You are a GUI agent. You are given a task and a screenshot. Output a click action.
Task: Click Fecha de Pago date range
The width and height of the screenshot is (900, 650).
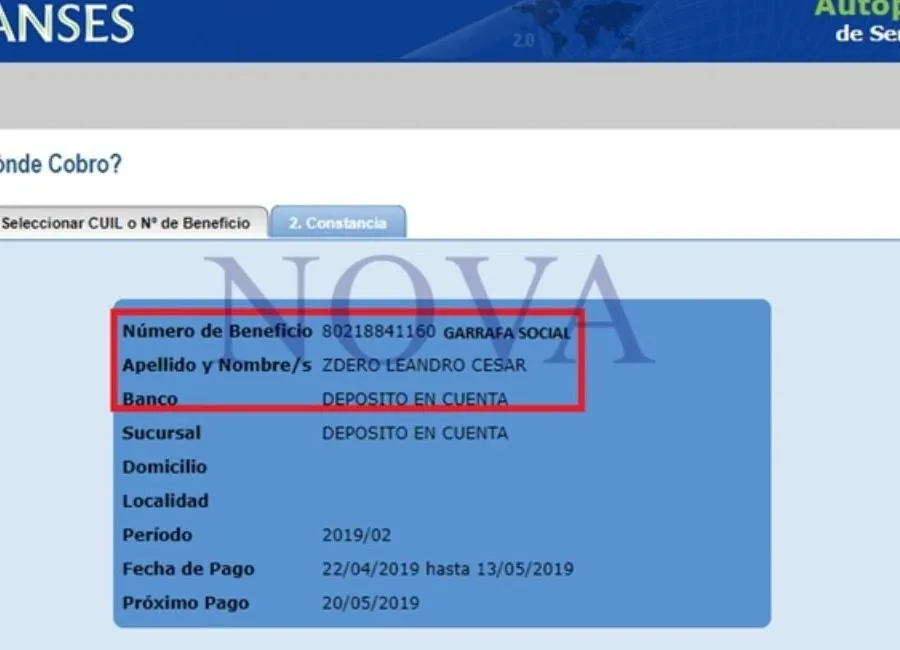click(x=448, y=569)
